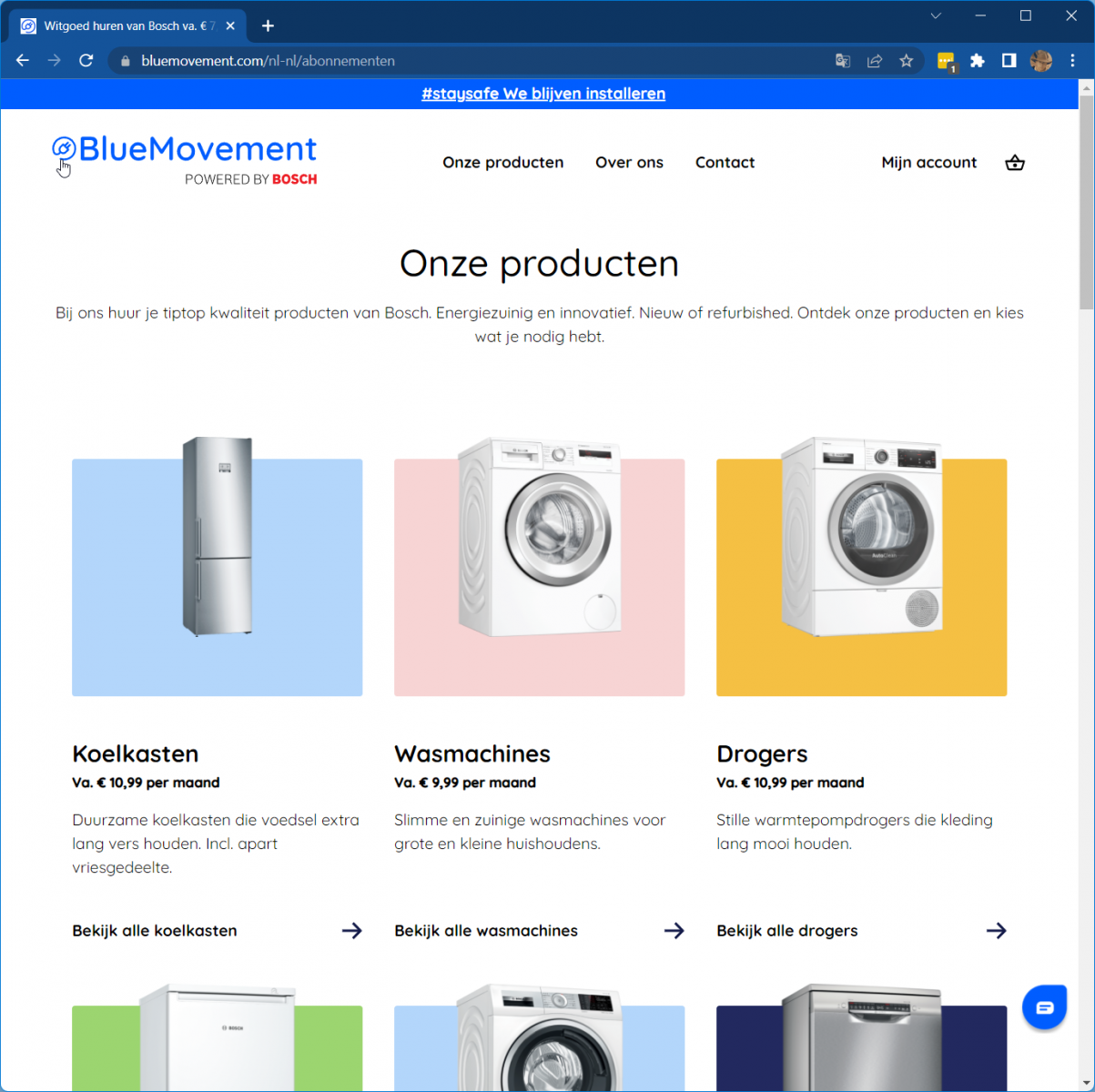
Task: Click the freezer image on green background
Action: pyautogui.click(x=218, y=1037)
